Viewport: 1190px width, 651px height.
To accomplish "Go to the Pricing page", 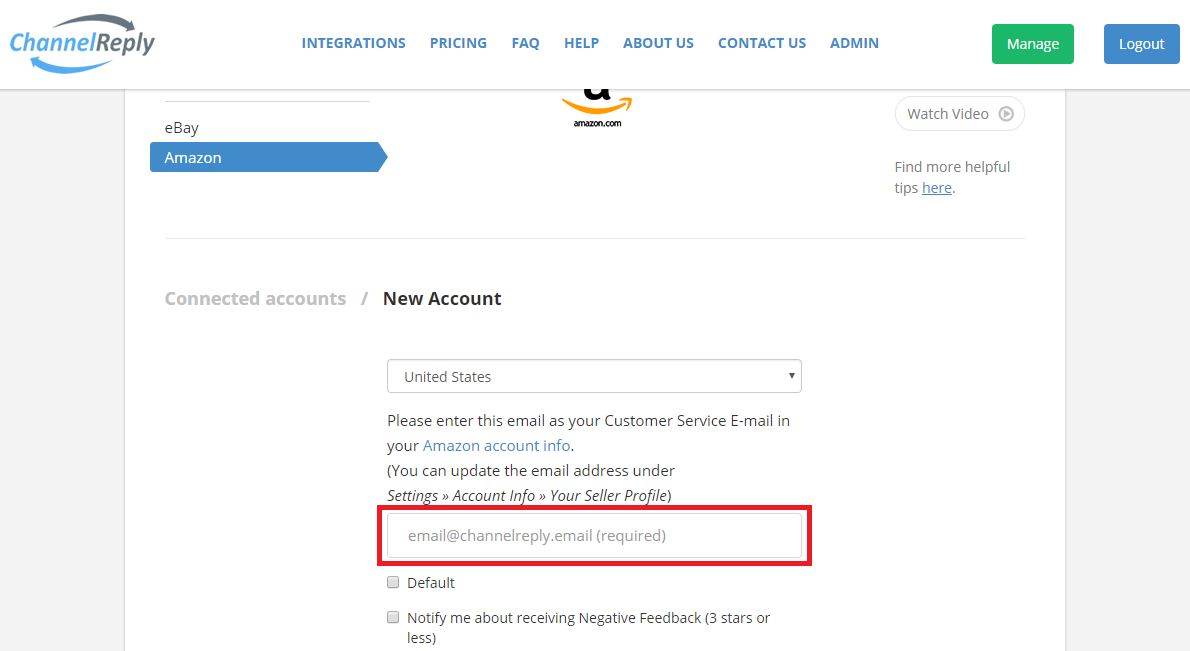I will pos(458,43).
